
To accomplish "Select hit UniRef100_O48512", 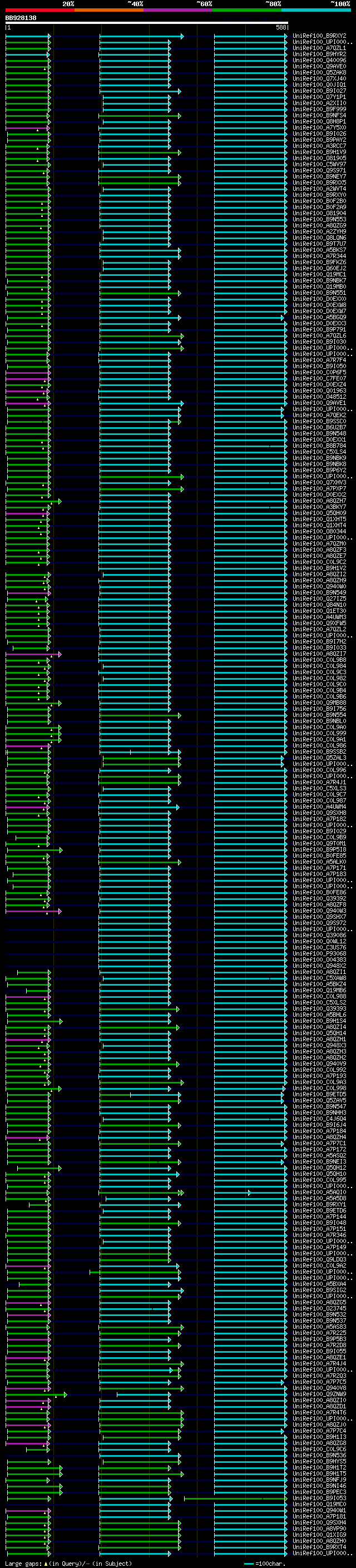I will tap(319, 397).
